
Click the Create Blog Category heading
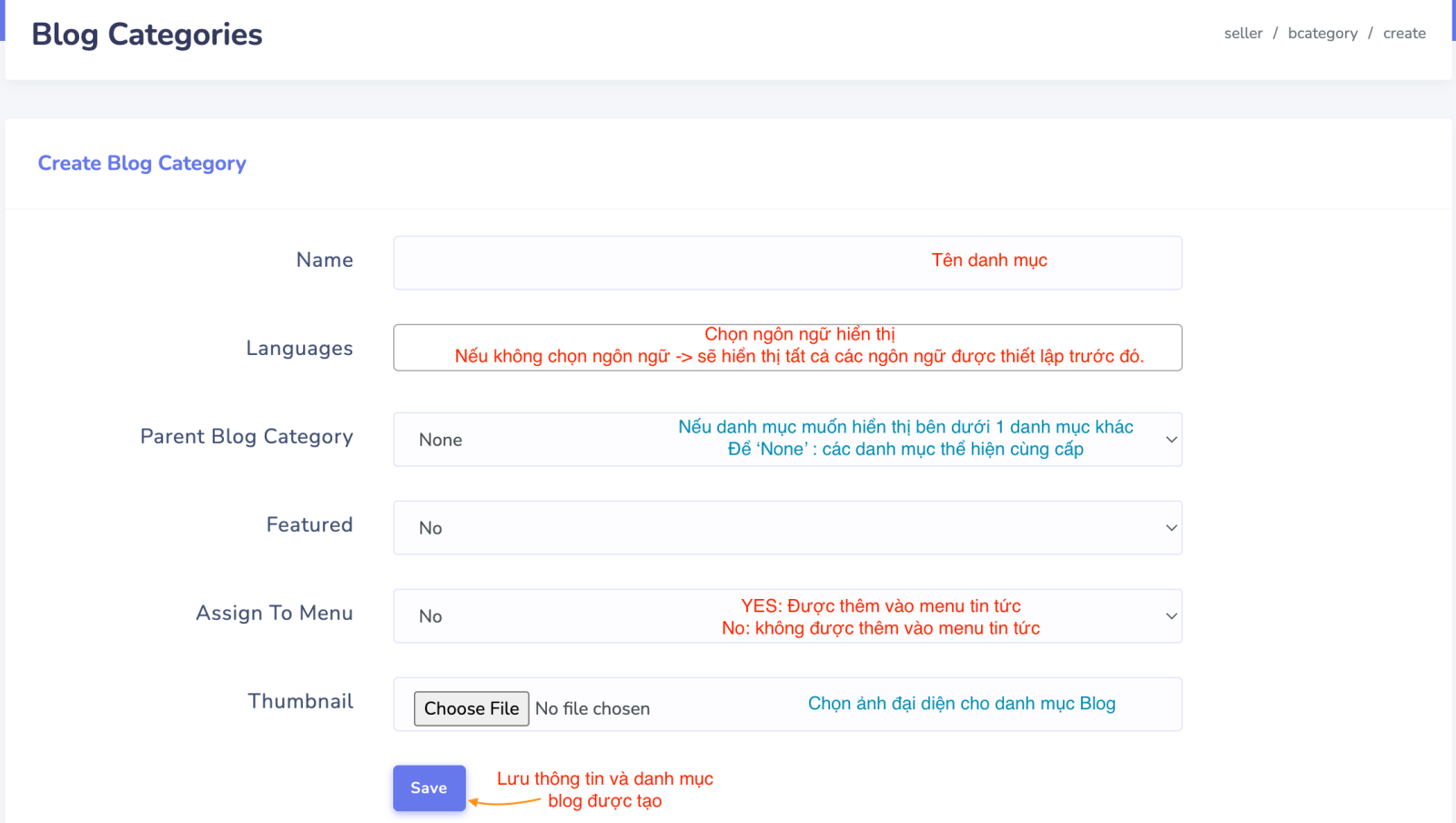(142, 164)
